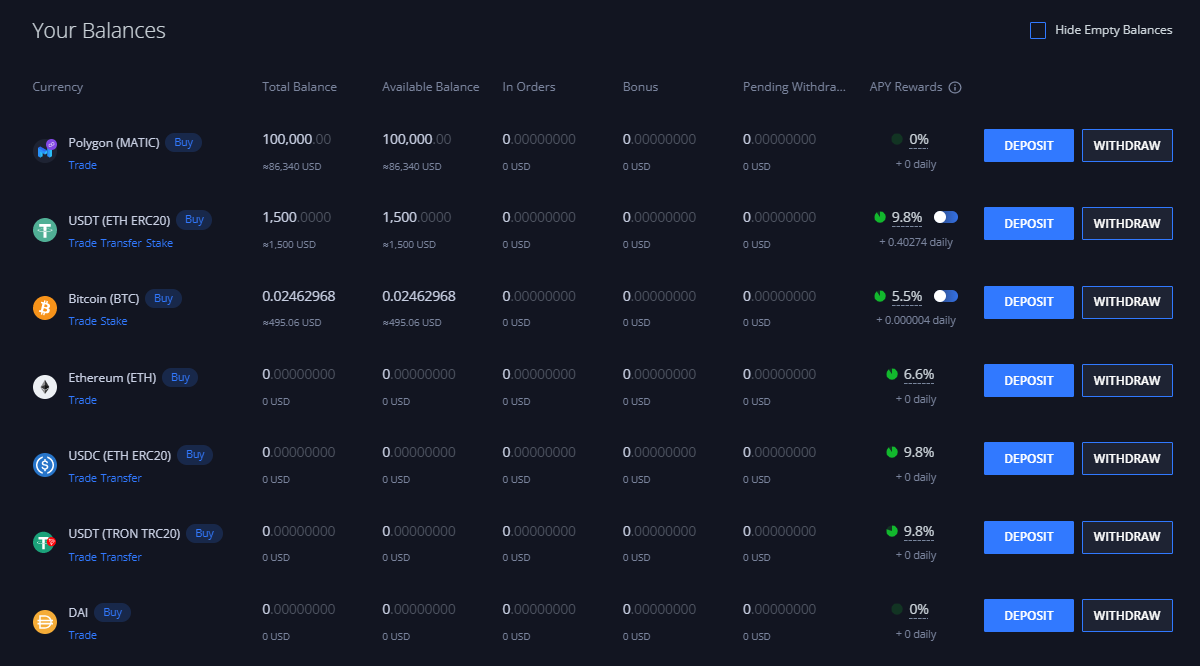Click the DAI coin icon
Image resolution: width=1200 pixels, height=666 pixels.
[x=45, y=622]
